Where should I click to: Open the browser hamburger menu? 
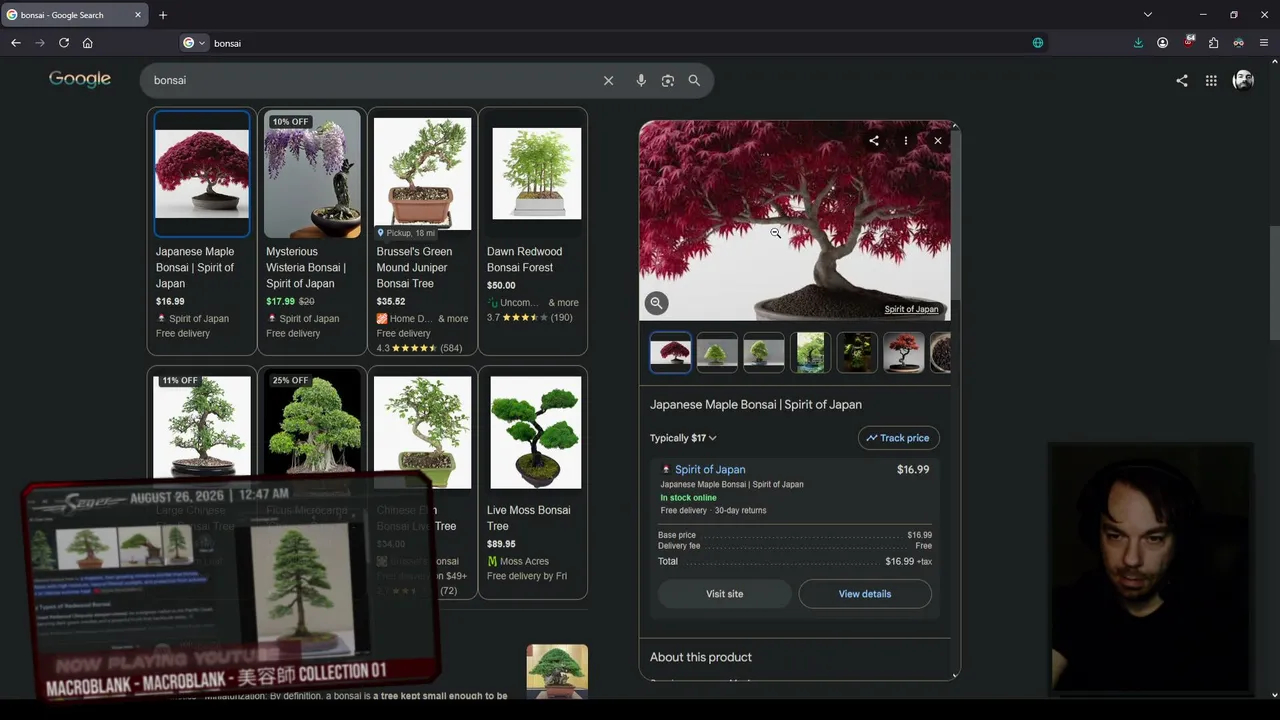1264,43
